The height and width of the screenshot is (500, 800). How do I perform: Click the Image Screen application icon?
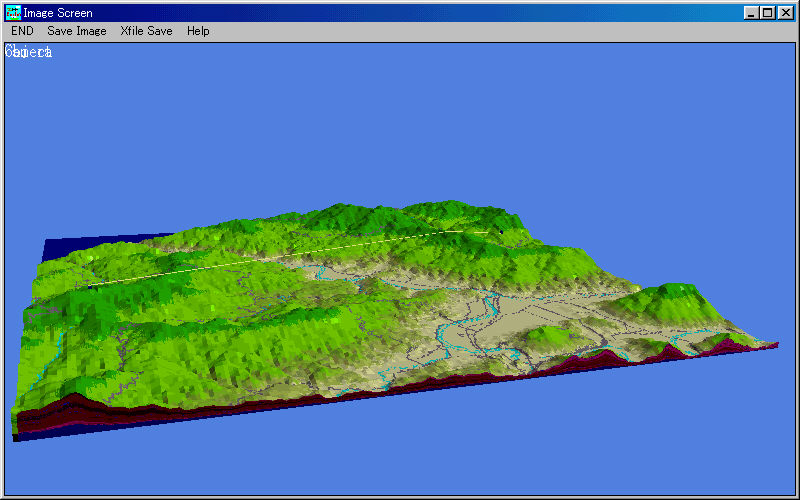(x=13, y=13)
